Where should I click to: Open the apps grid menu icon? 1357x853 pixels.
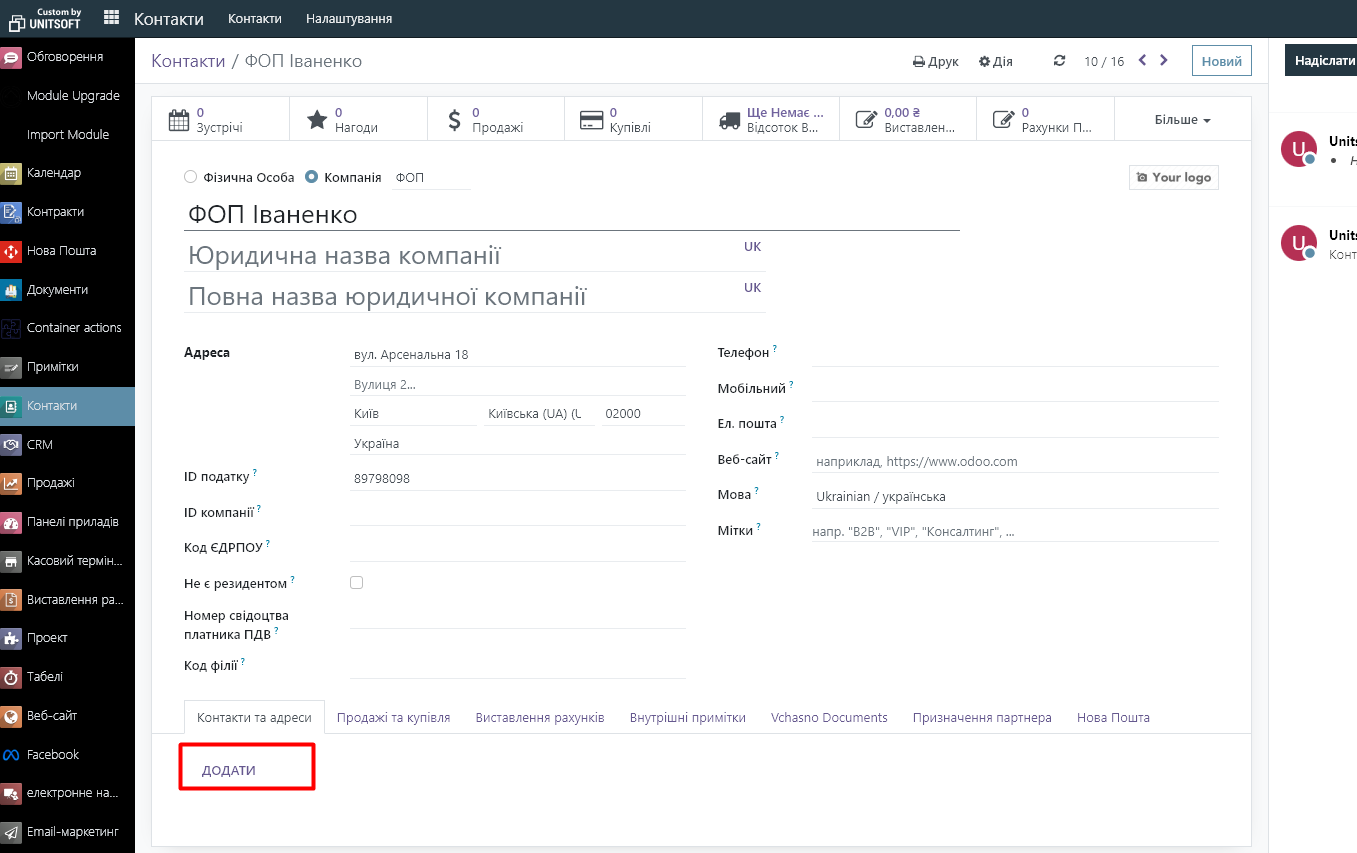(111, 18)
